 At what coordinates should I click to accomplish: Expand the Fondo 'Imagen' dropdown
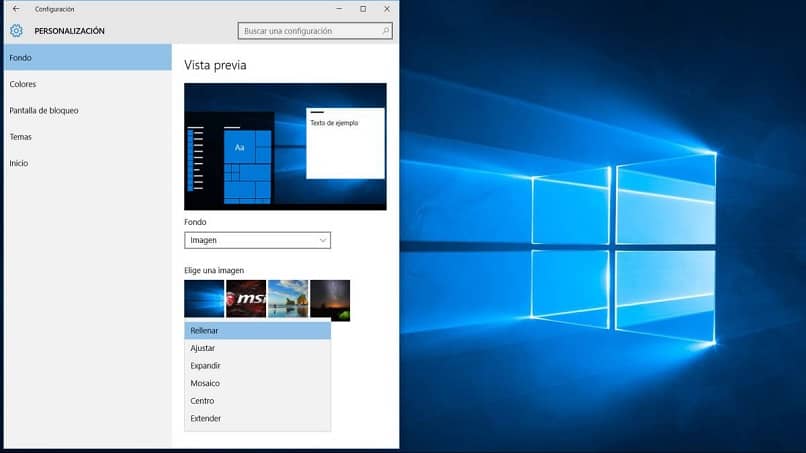coord(258,240)
